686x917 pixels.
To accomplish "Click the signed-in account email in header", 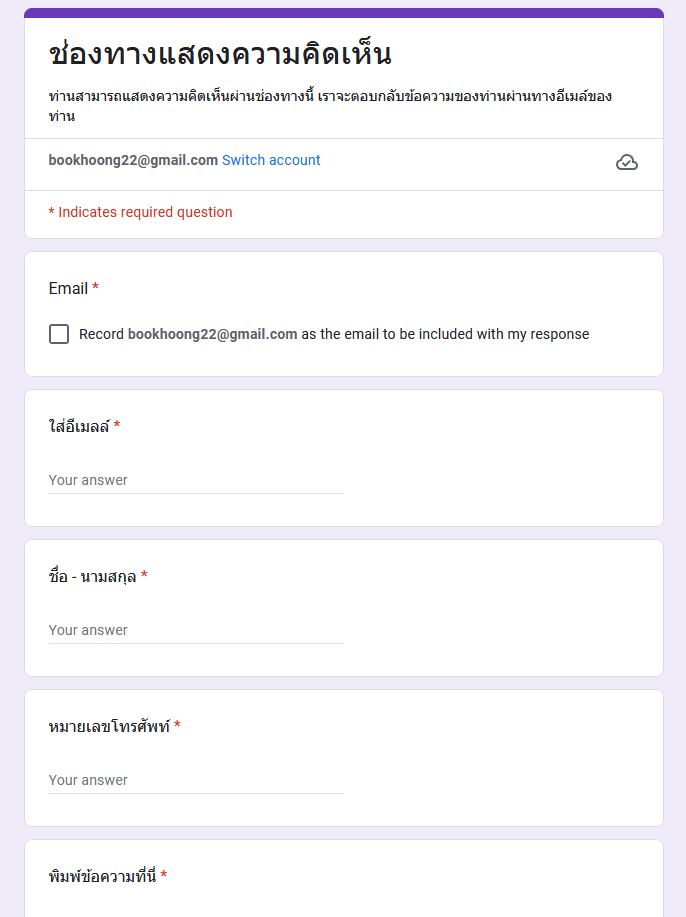I will click(133, 160).
